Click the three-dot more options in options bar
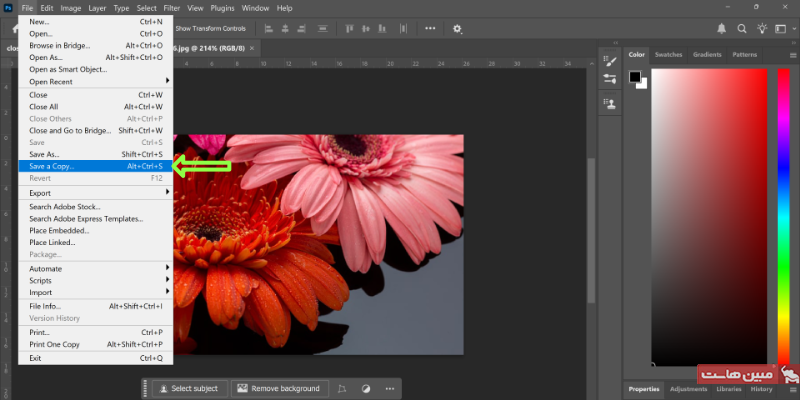The width and height of the screenshot is (800, 400). [x=430, y=28]
